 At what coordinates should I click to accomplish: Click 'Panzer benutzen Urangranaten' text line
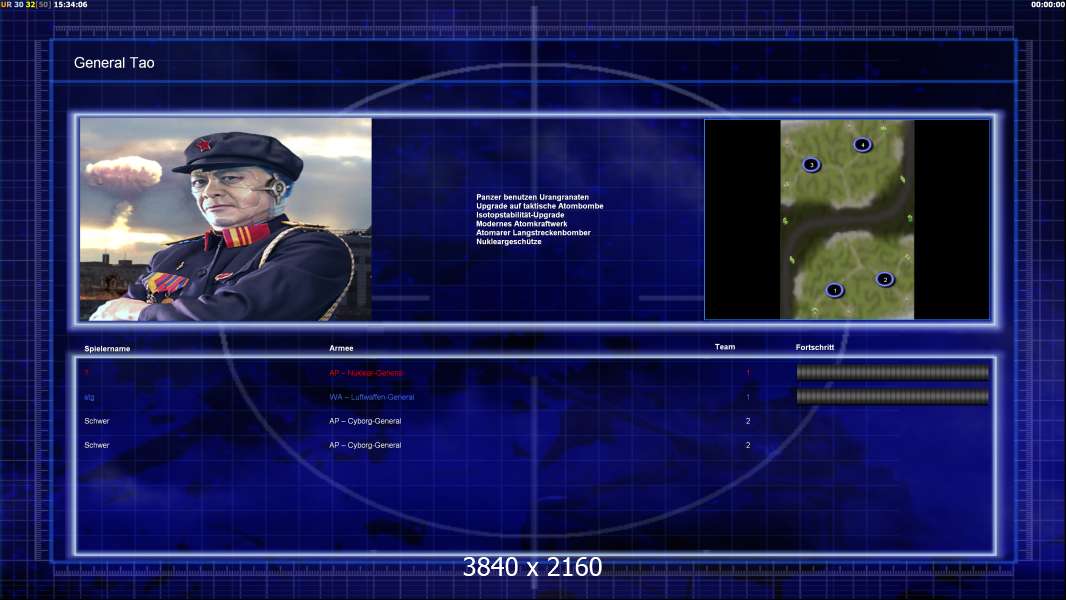pos(532,197)
